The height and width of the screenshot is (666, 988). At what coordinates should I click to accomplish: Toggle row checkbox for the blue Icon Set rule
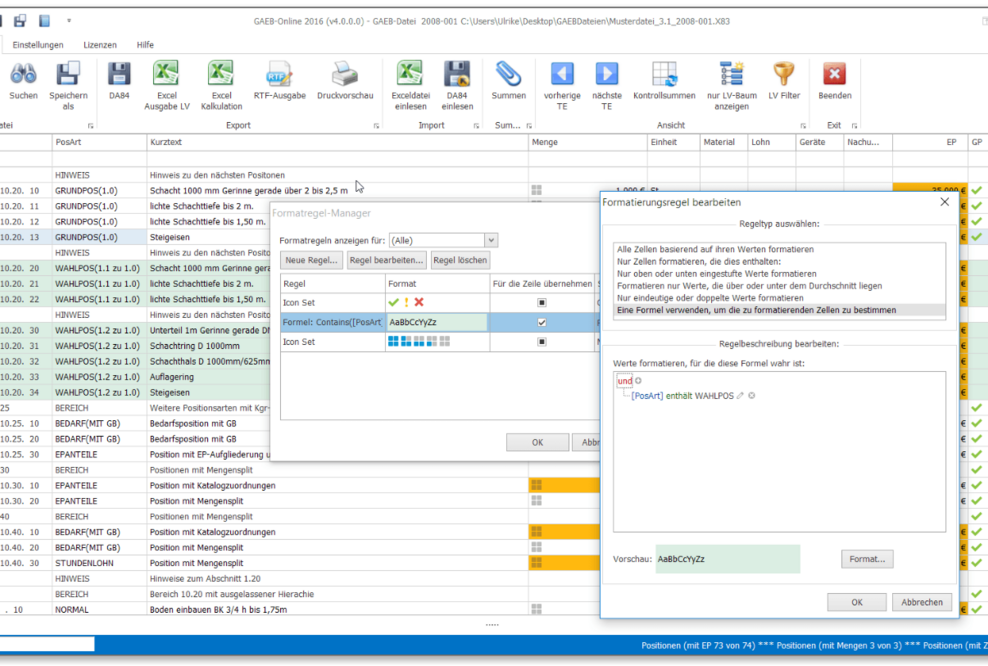pos(542,342)
